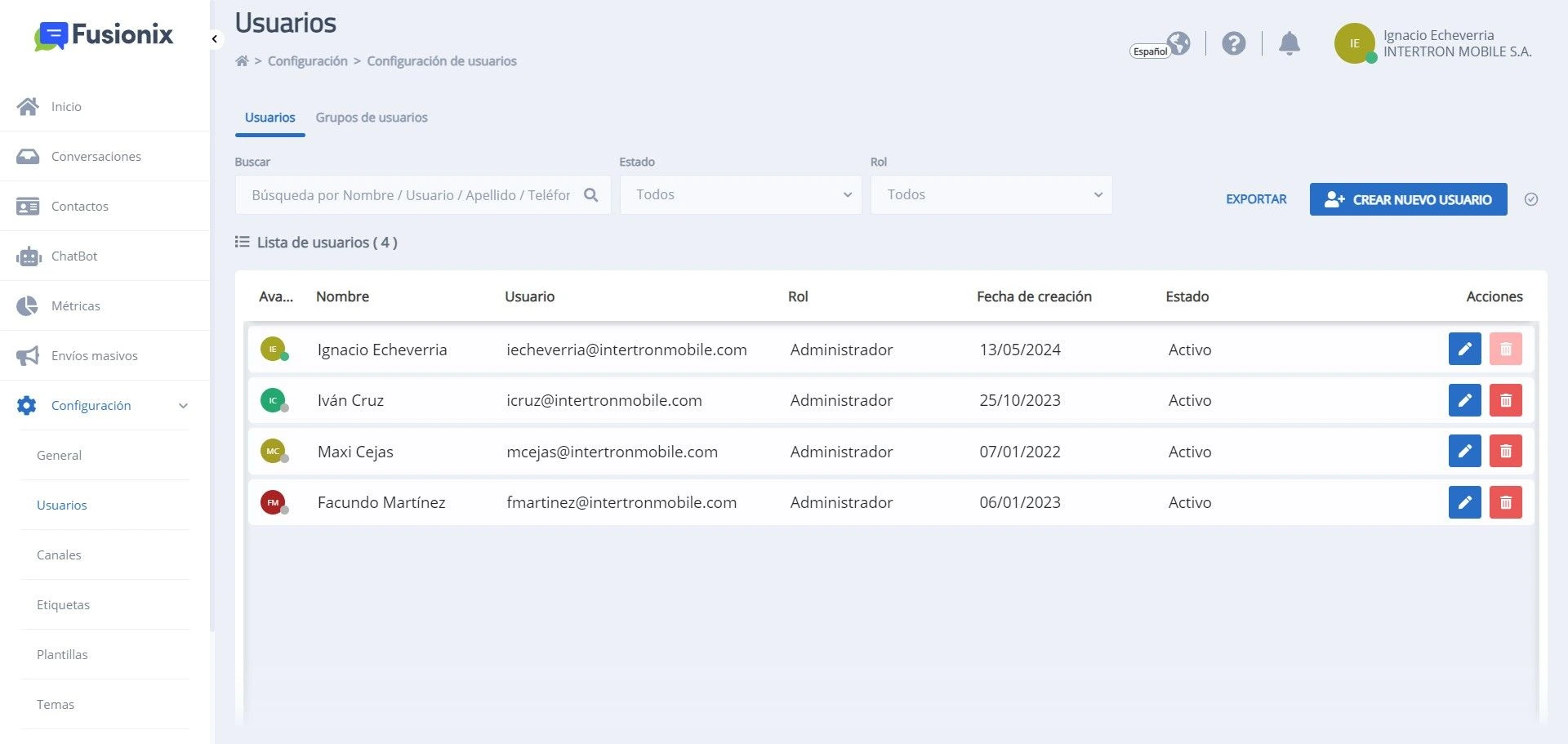The image size is (1568, 744).
Task: Open Etiquetas submenu item
Action: (63, 604)
